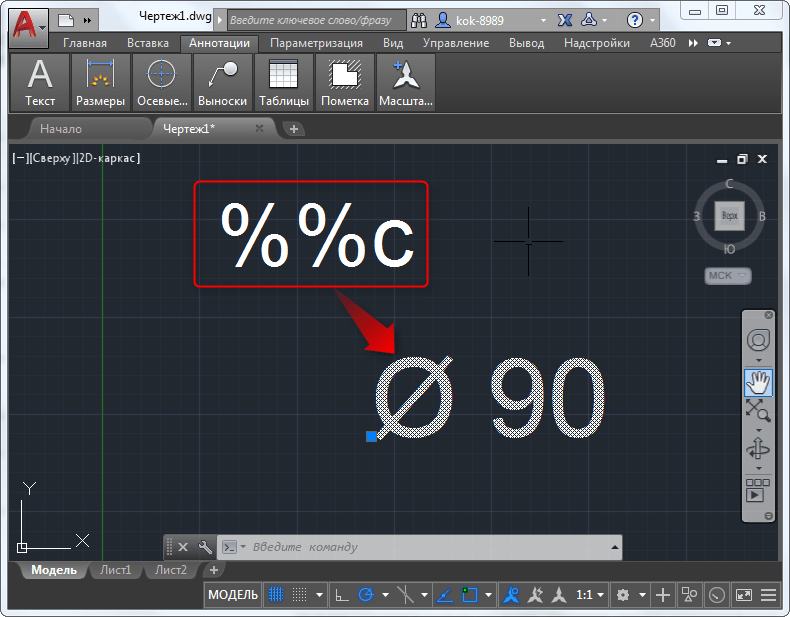Image resolution: width=790 pixels, height=617 pixels.
Task: Toggle object snap tracking in status bar
Action: click(x=444, y=595)
